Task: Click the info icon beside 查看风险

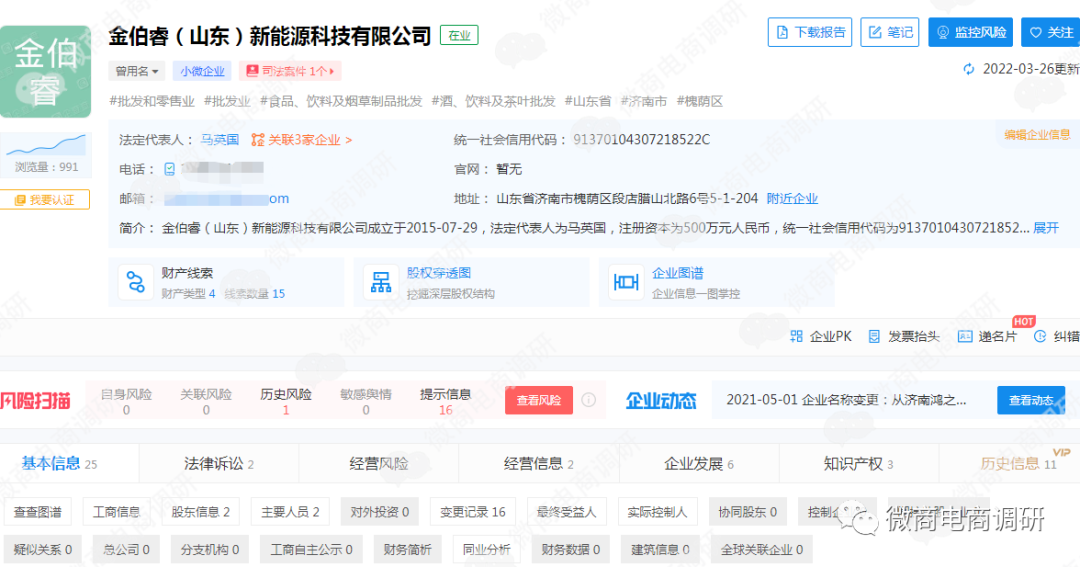Action: click(x=588, y=400)
